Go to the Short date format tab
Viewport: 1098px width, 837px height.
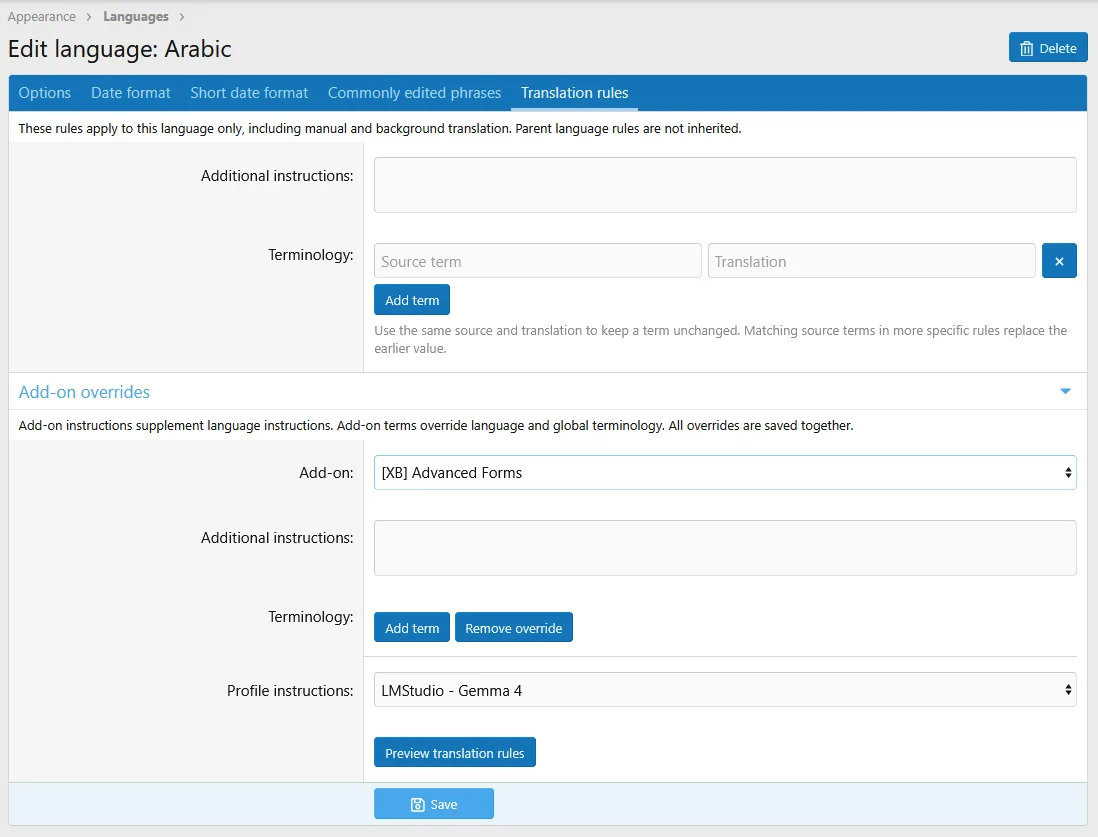pyautogui.click(x=249, y=93)
